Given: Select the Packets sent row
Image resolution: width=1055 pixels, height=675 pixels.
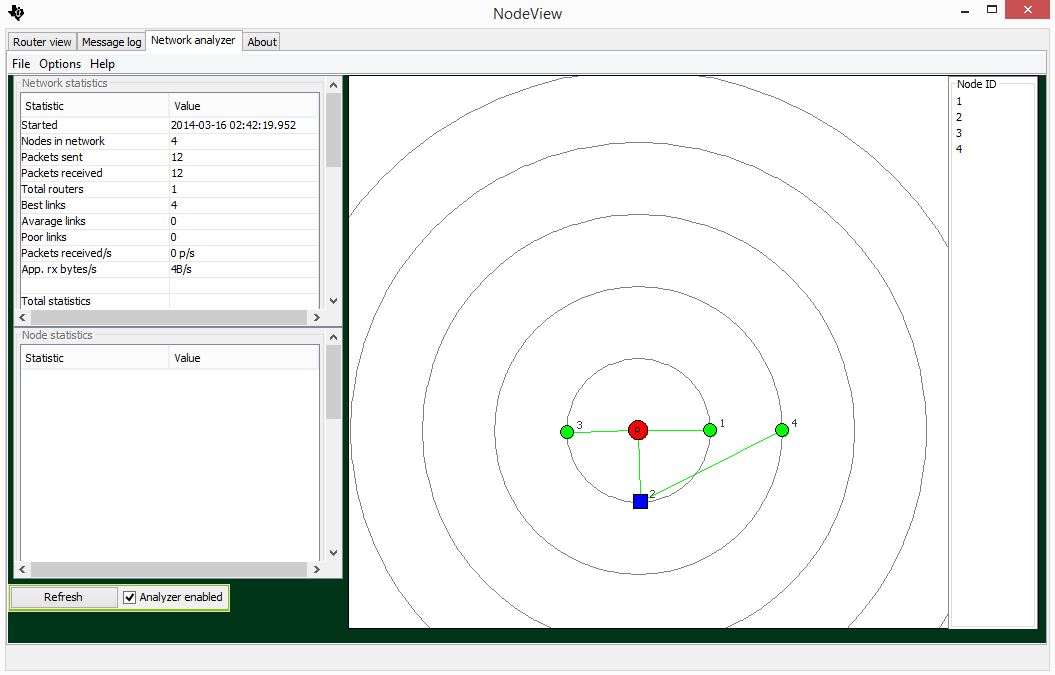Looking at the screenshot, I should 170,157.
